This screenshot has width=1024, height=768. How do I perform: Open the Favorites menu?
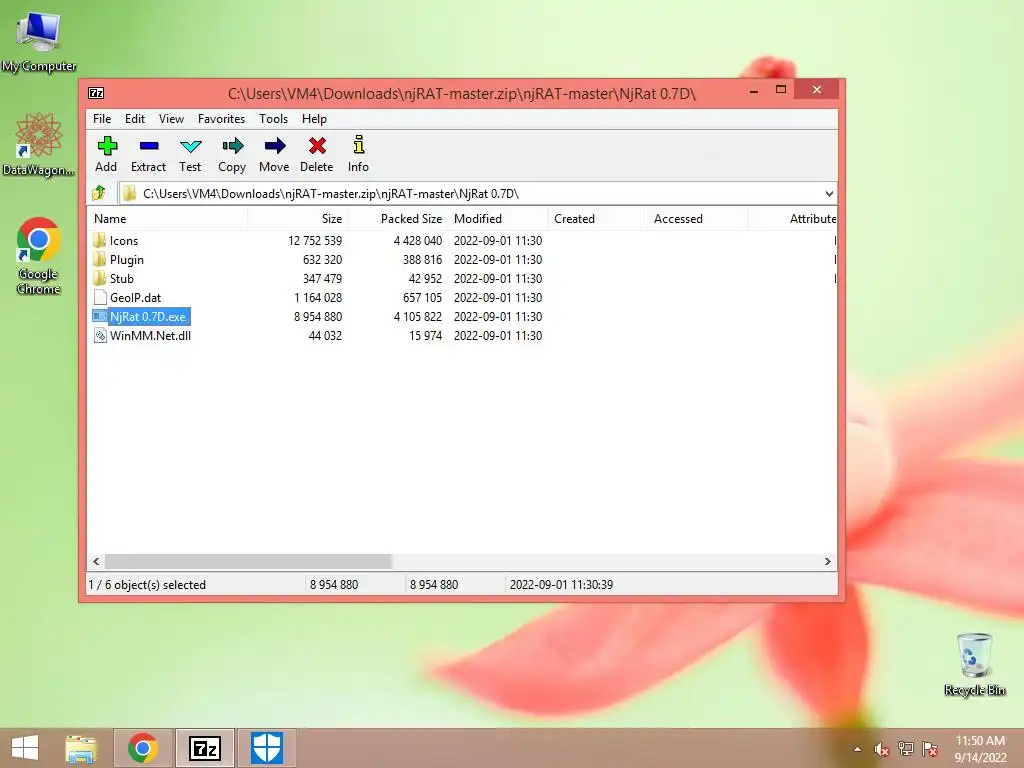[x=221, y=119]
